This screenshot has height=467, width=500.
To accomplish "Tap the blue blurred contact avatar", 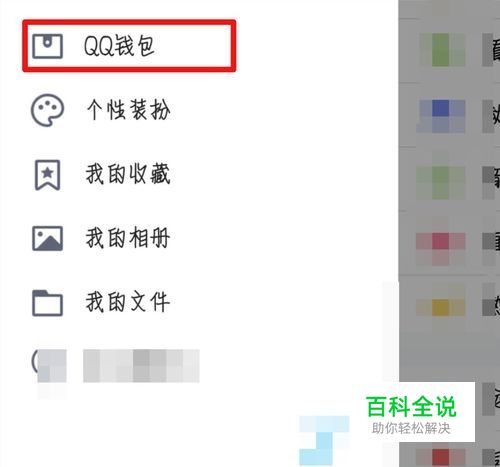I will pos(441,116).
